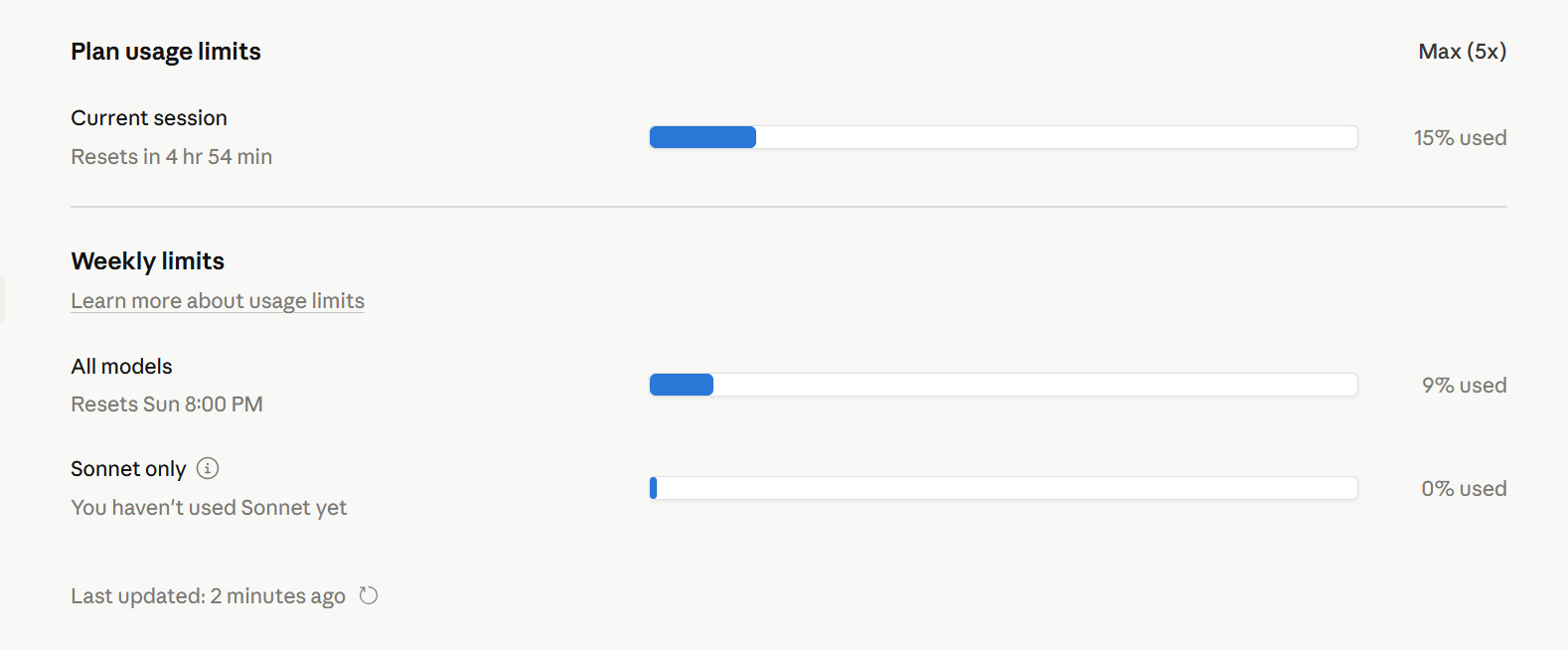This screenshot has width=1568, height=649.
Task: Click the filled blue part of session bar
Action: click(703, 137)
